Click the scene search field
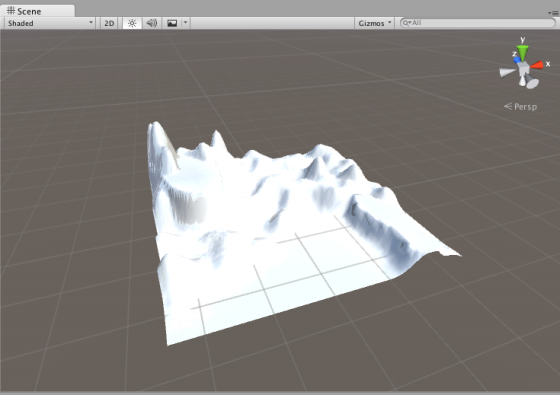Image resolution: width=560 pixels, height=395 pixels. click(478, 23)
